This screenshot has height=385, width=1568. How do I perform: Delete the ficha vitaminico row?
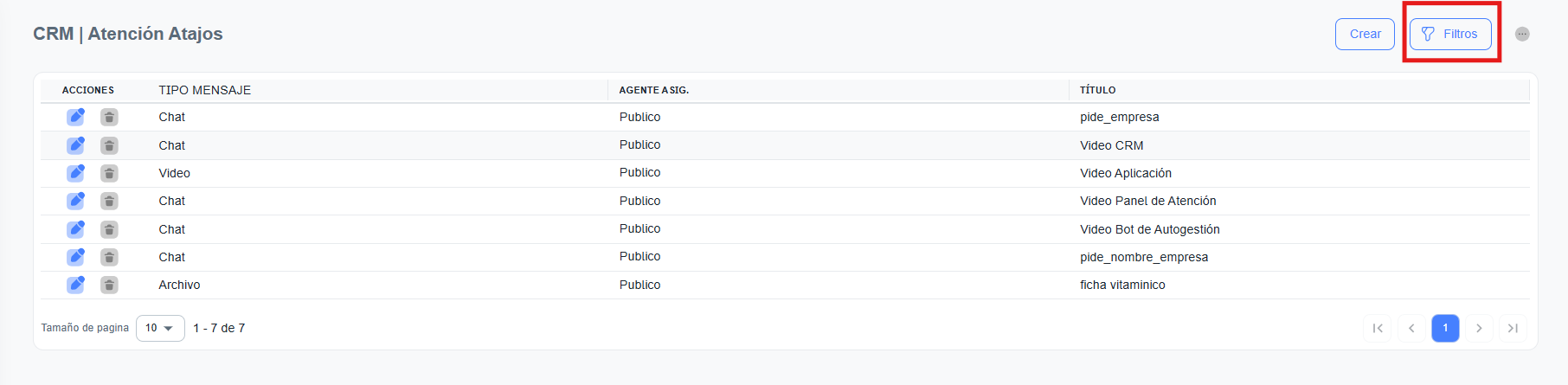(109, 285)
